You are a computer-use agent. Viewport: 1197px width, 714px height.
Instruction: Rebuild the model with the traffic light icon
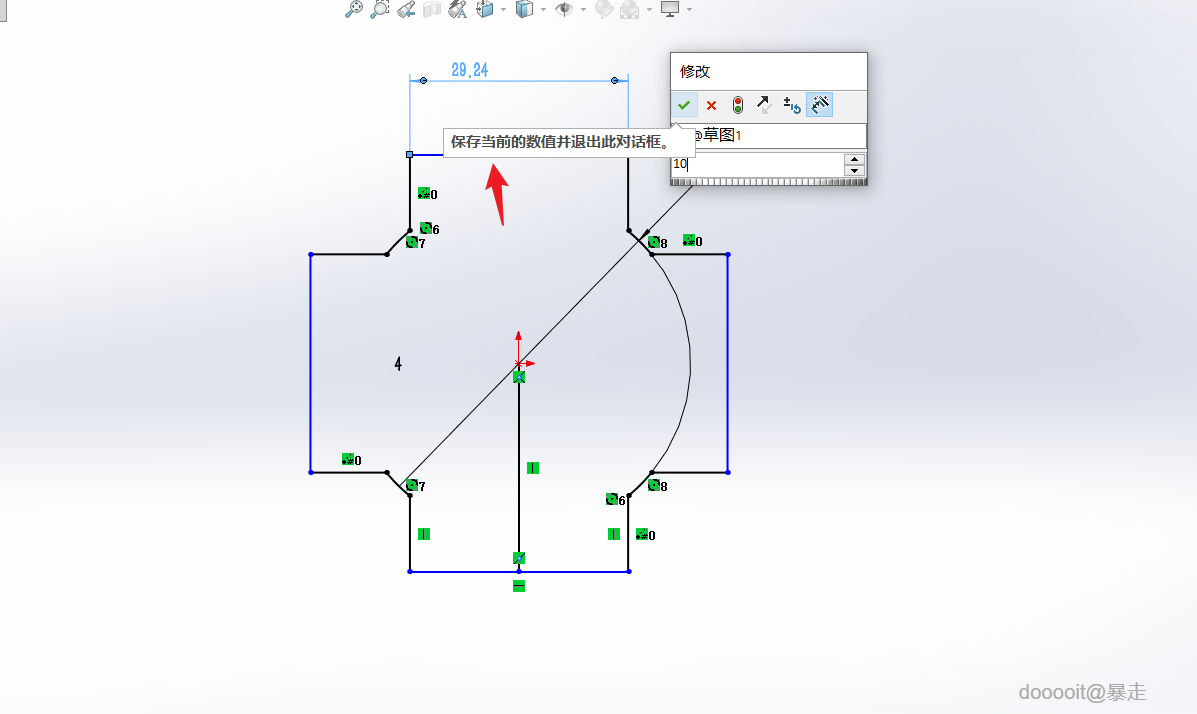737,105
